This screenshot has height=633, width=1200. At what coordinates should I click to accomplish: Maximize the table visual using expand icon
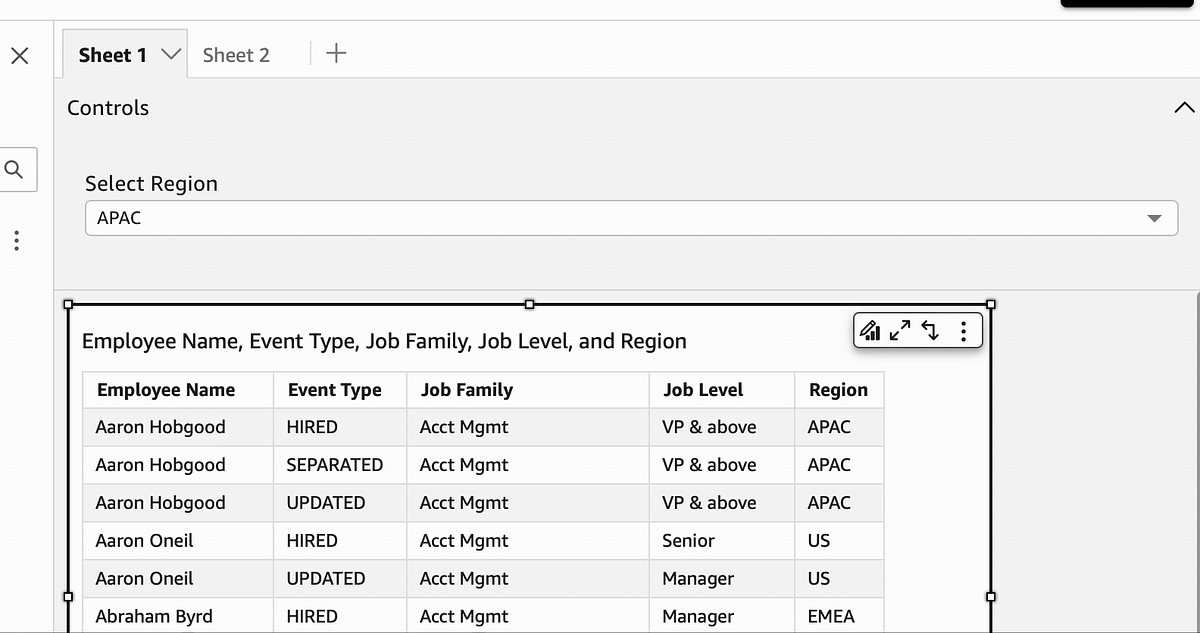[898, 329]
